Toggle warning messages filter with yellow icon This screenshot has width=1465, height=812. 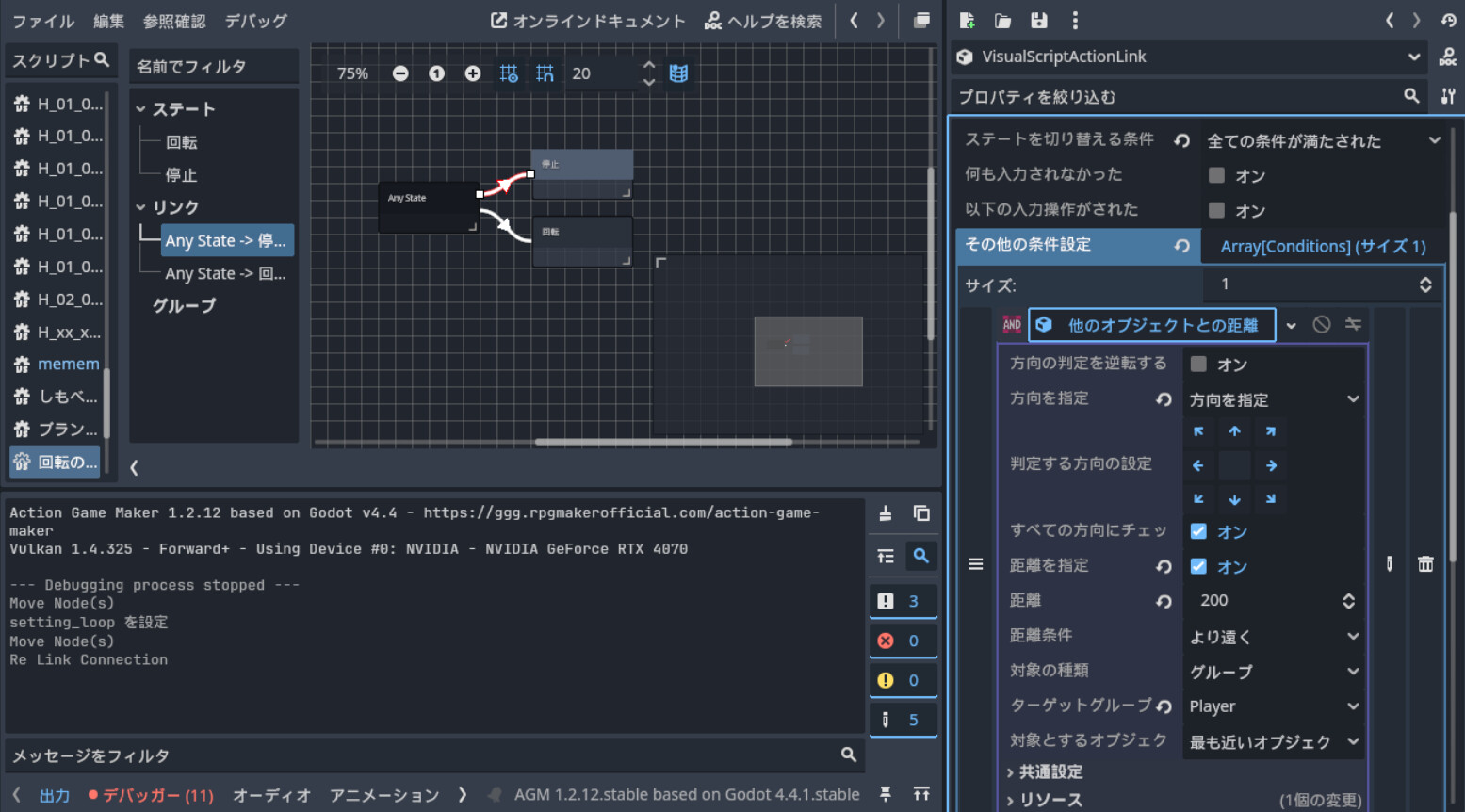click(x=903, y=680)
